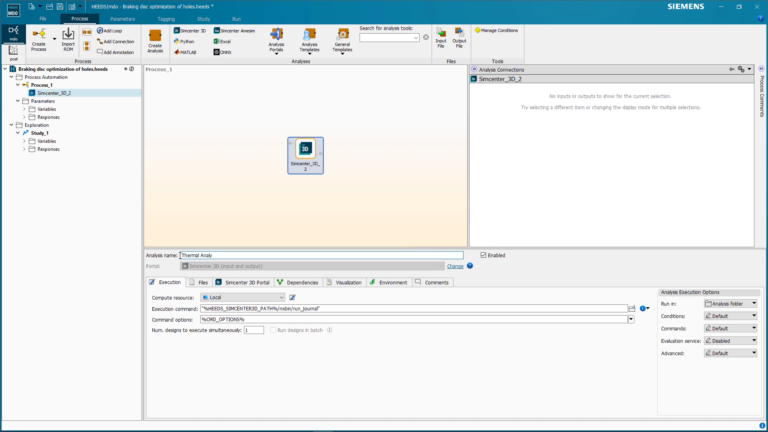Add a Simcenter Amesim analysis
The width and height of the screenshot is (768, 432).
pos(235,30)
